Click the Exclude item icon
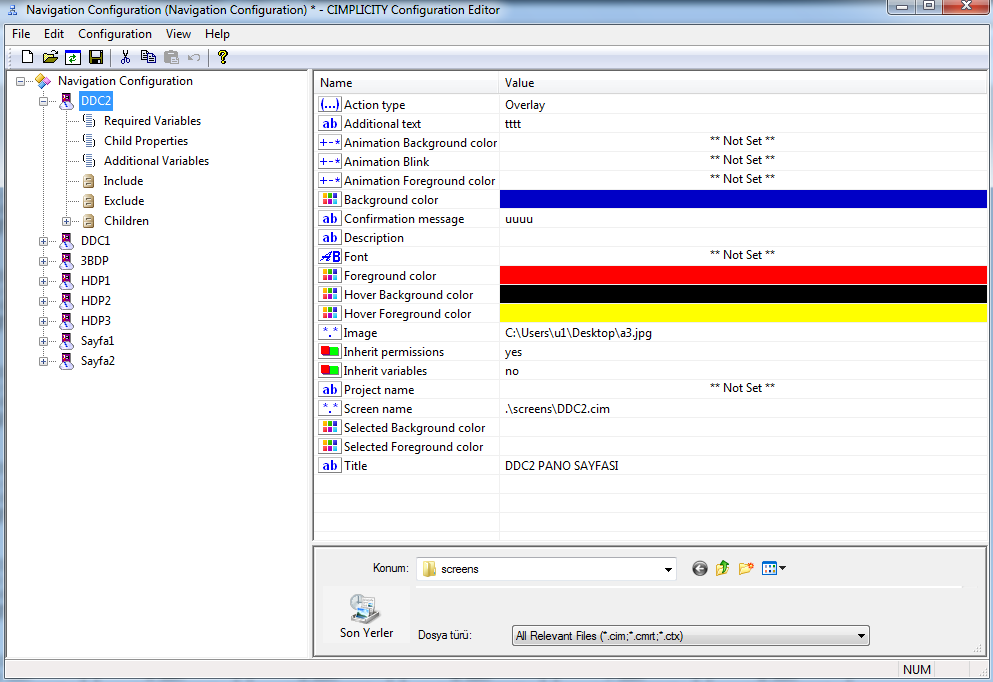This screenshot has height=682, width=993. 89,201
